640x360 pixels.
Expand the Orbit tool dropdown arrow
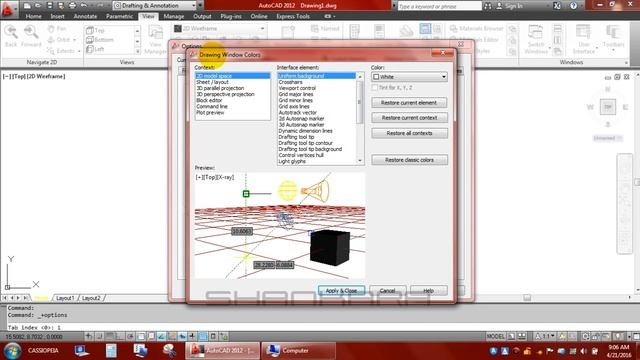pyautogui.click(x=75, y=40)
